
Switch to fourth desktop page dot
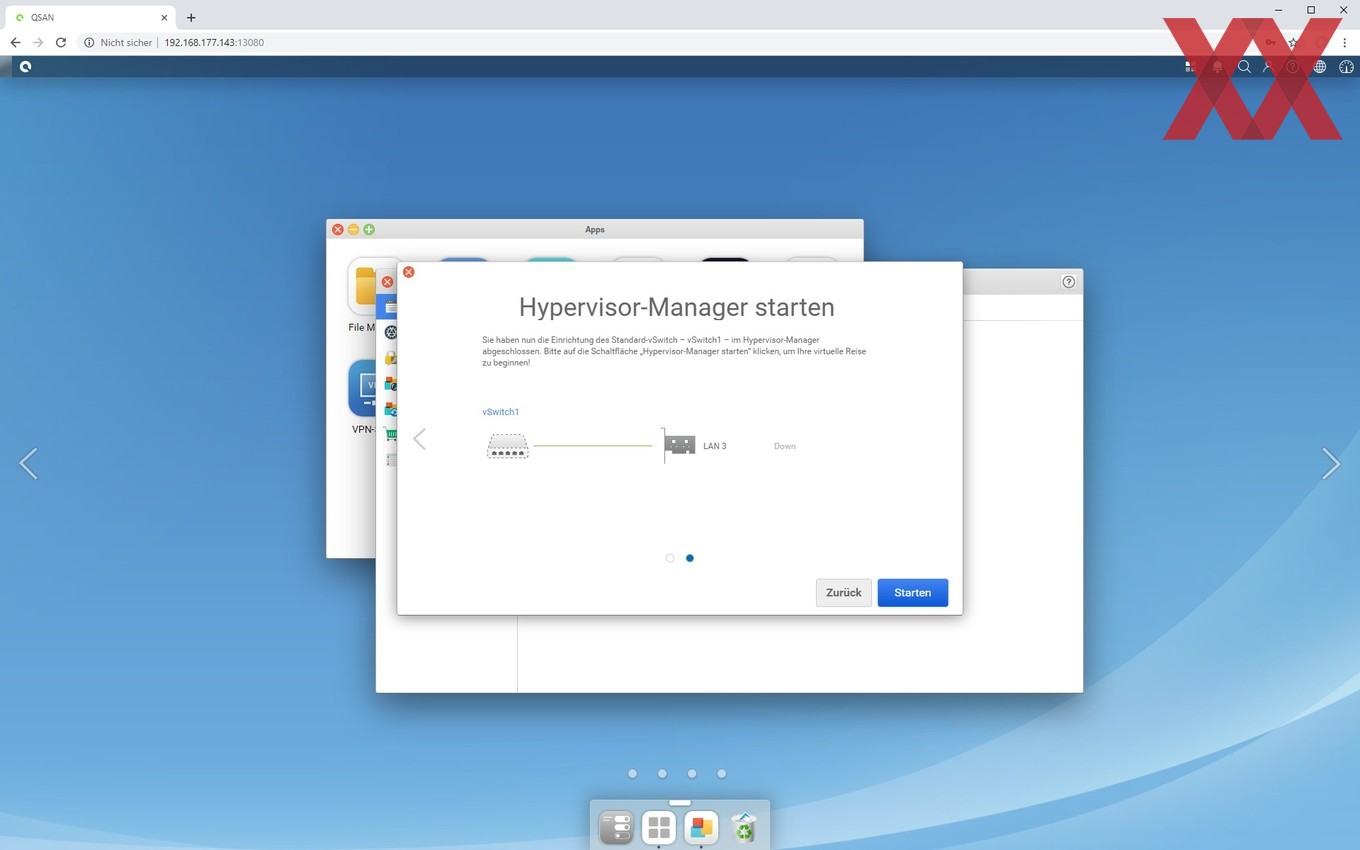click(722, 773)
